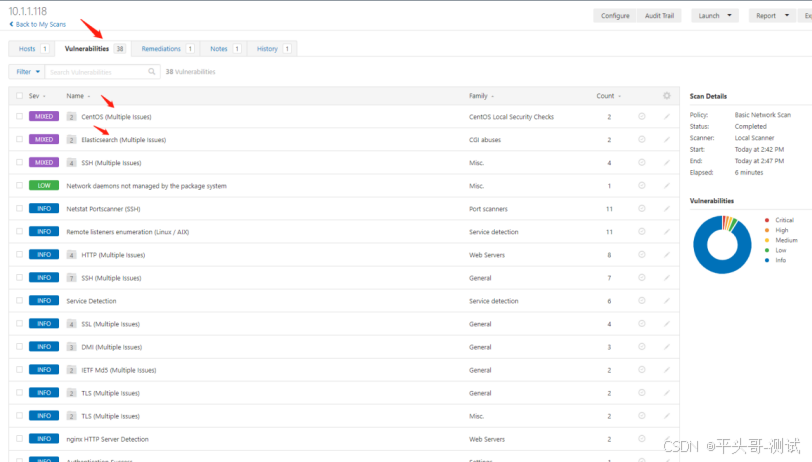Check the CentOS (Multiple Issues) row checkbox
The height and width of the screenshot is (462, 812).
19,117
